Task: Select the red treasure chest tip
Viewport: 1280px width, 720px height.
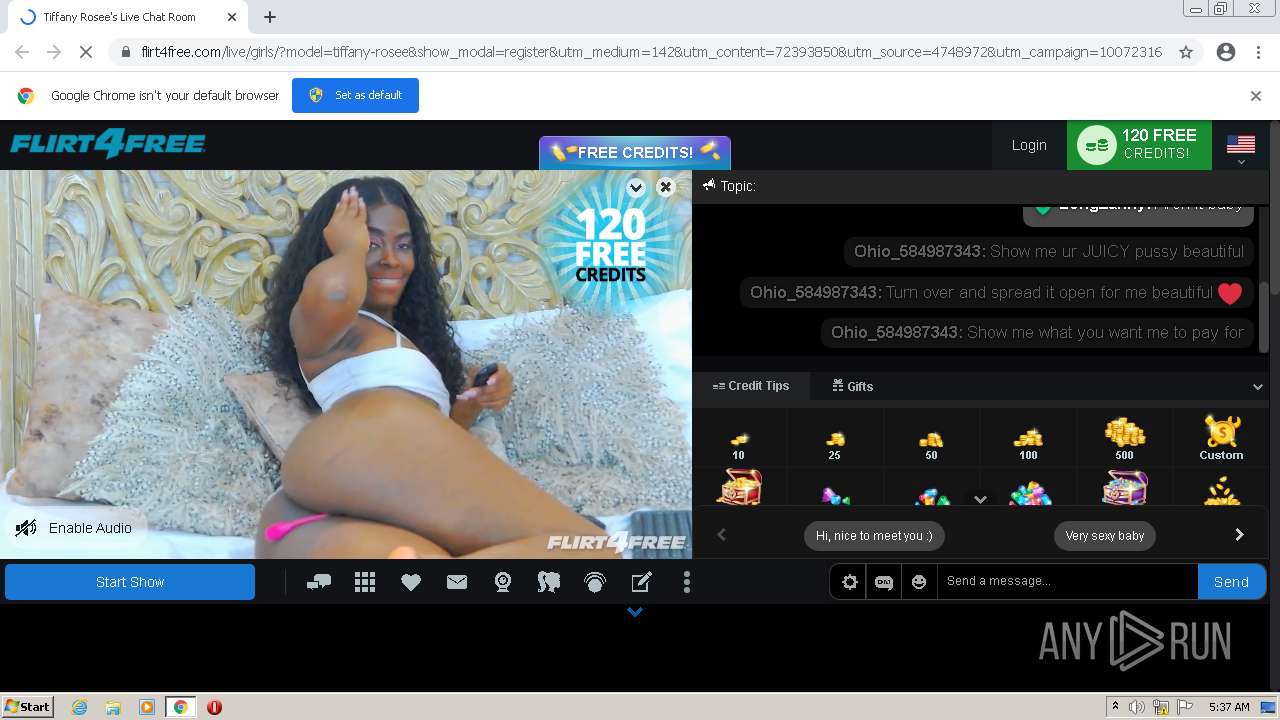Action: click(739, 488)
